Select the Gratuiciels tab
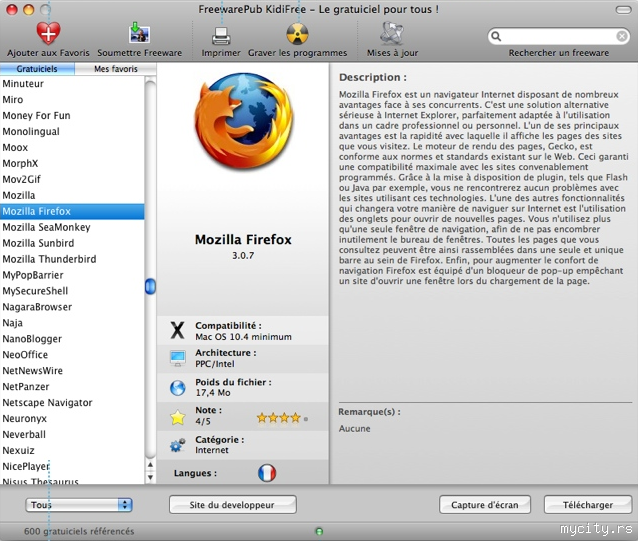 37,70
